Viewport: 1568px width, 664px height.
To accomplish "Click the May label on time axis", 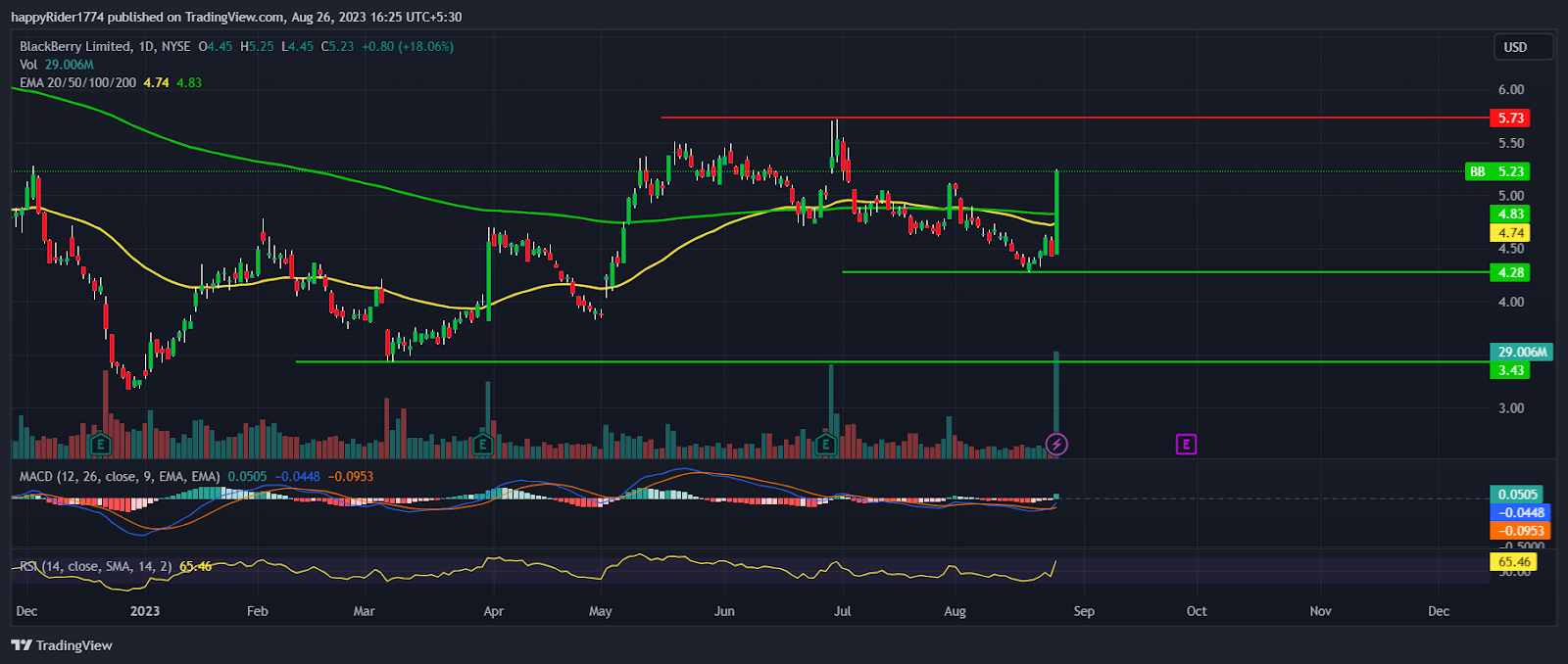I will (x=601, y=611).
